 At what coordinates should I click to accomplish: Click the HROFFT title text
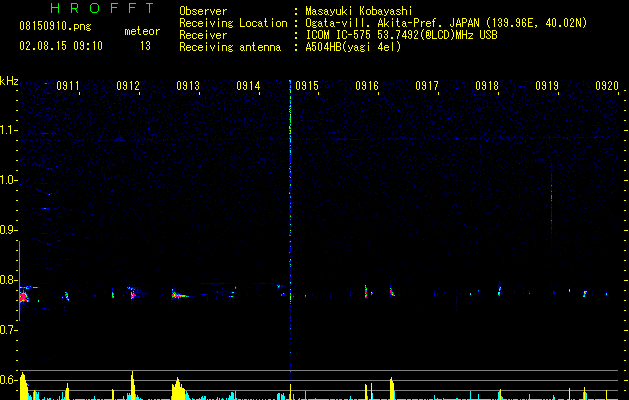point(102,8)
